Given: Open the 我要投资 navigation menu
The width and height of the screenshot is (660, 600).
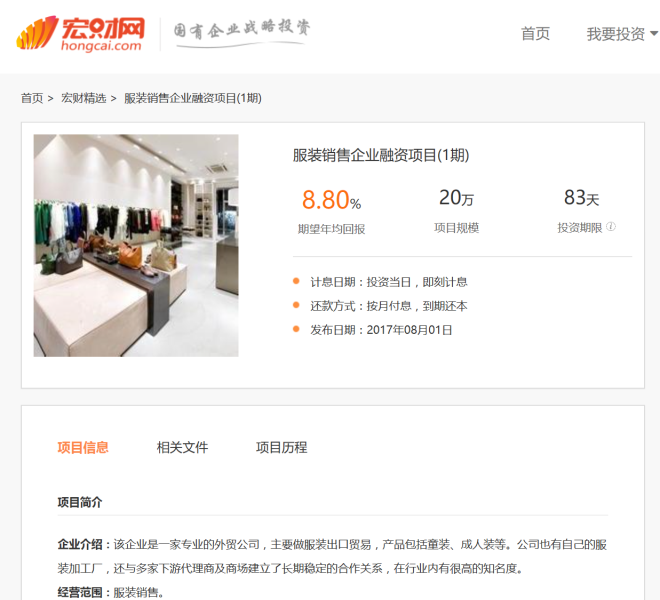Looking at the screenshot, I should tap(616, 34).
